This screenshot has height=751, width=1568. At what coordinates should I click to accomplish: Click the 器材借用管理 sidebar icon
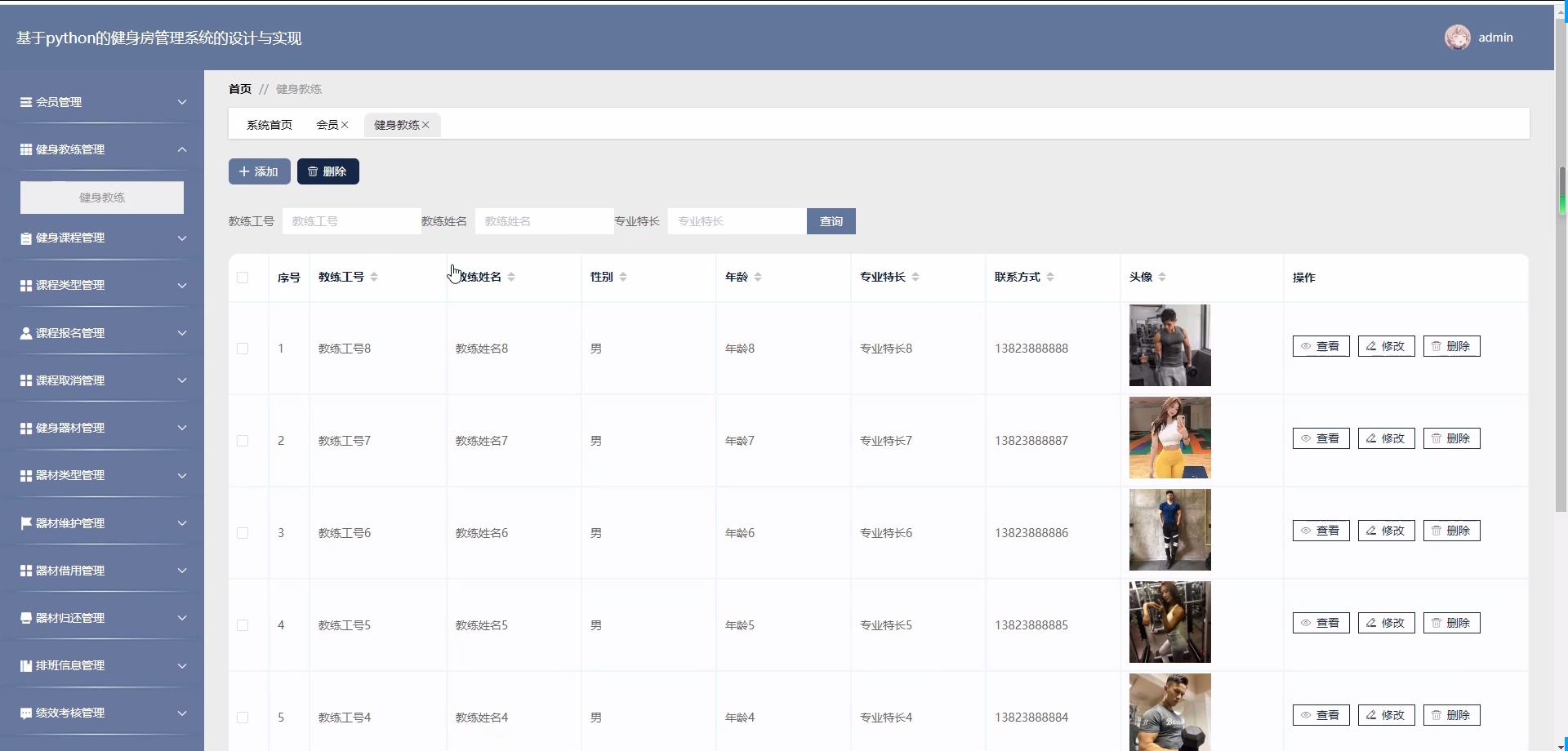pyautogui.click(x=26, y=571)
